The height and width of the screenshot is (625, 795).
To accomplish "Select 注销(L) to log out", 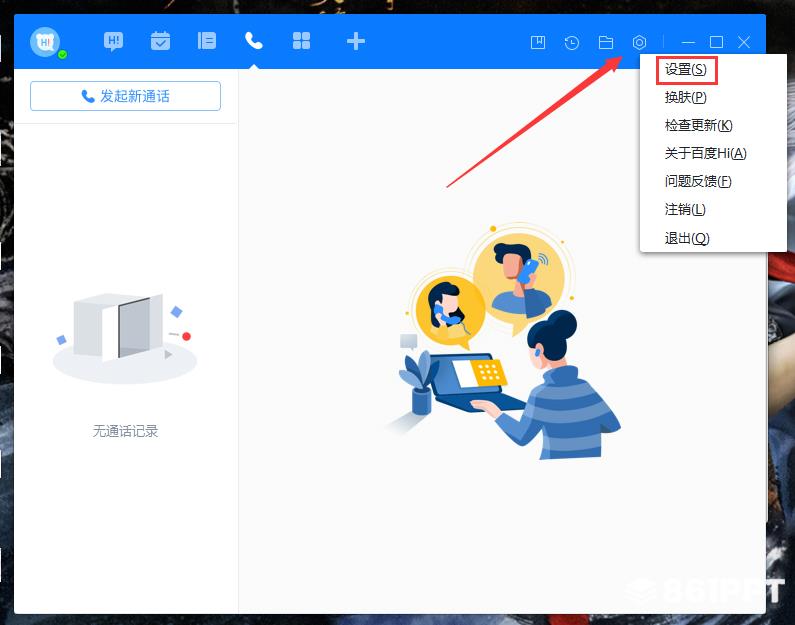I will pos(685,209).
